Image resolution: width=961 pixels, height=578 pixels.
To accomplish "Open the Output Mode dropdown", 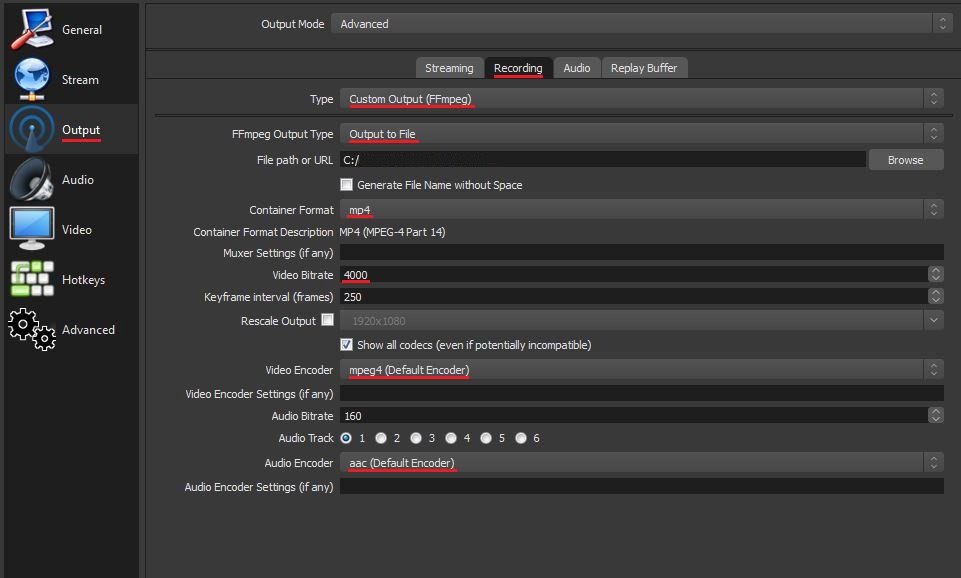I will point(642,24).
